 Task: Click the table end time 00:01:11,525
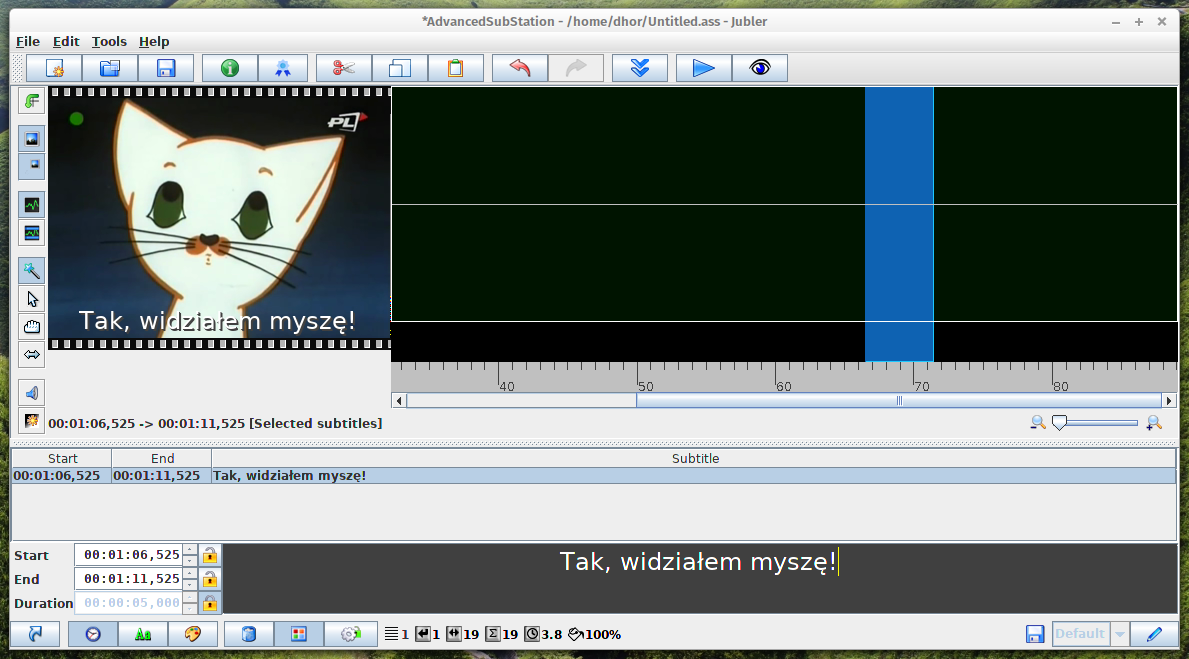click(157, 475)
